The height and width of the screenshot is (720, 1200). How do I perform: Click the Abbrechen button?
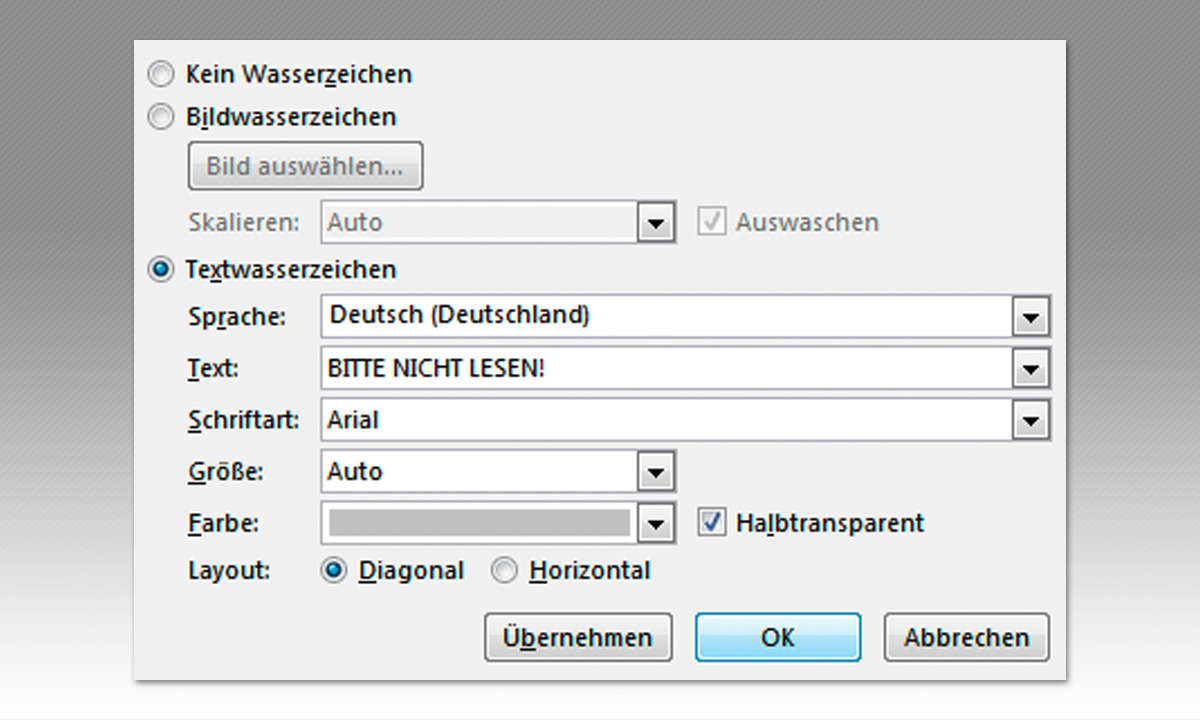click(x=967, y=638)
